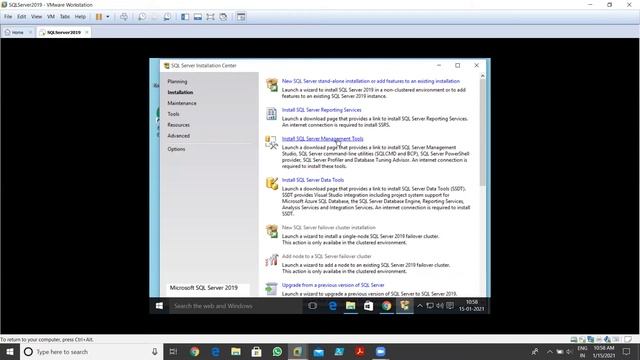Click guest volume speaker icon

tap(440, 306)
